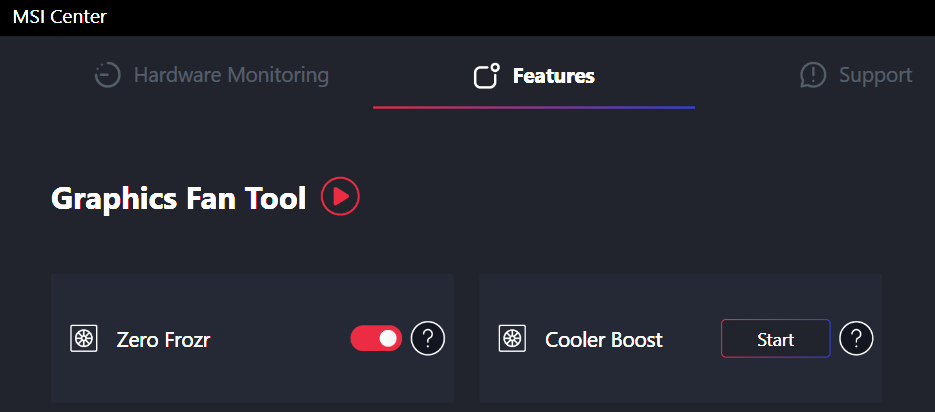
Task: Open Cooler Boost help question mark
Action: click(856, 339)
